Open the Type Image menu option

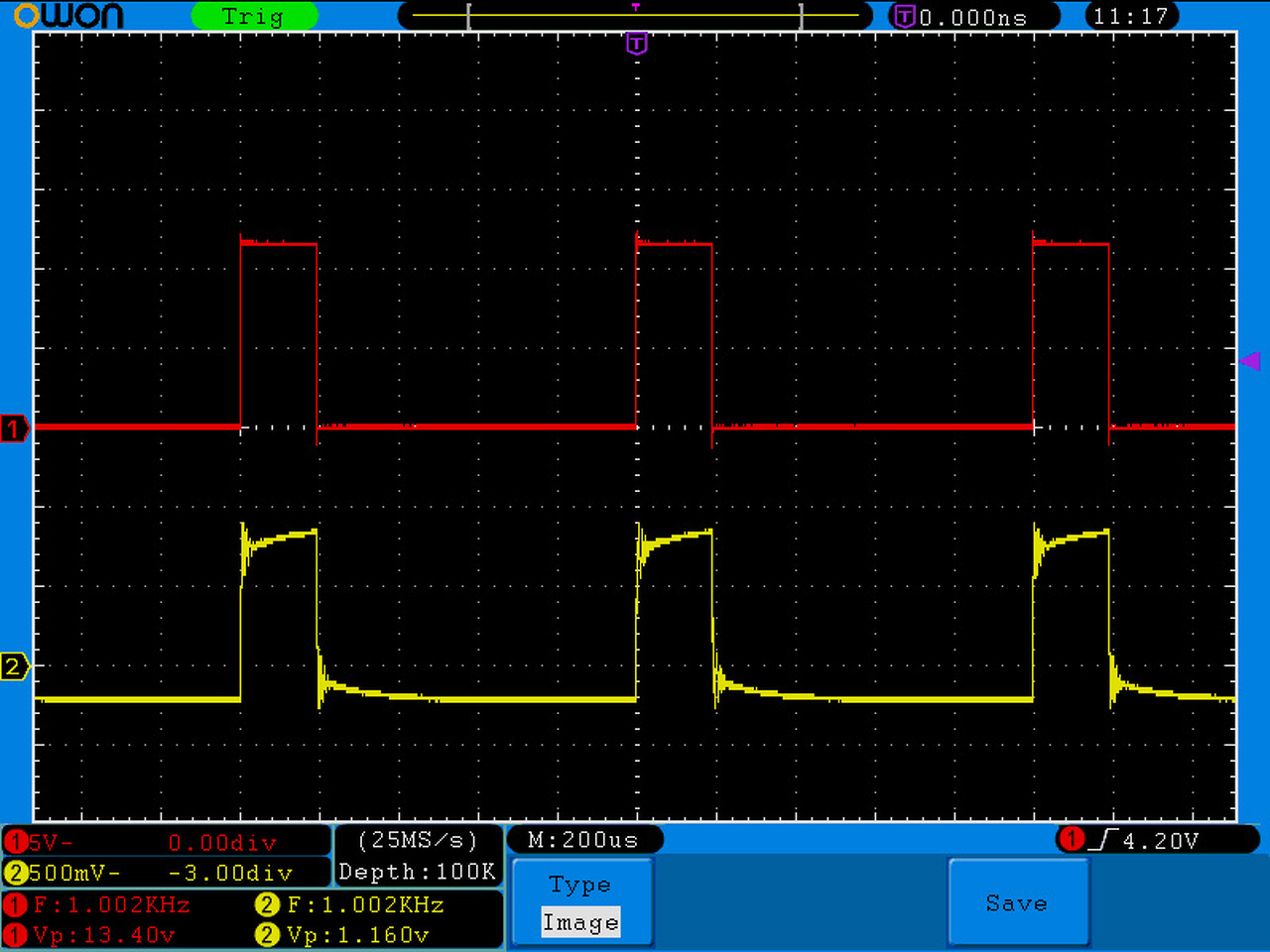(x=581, y=902)
